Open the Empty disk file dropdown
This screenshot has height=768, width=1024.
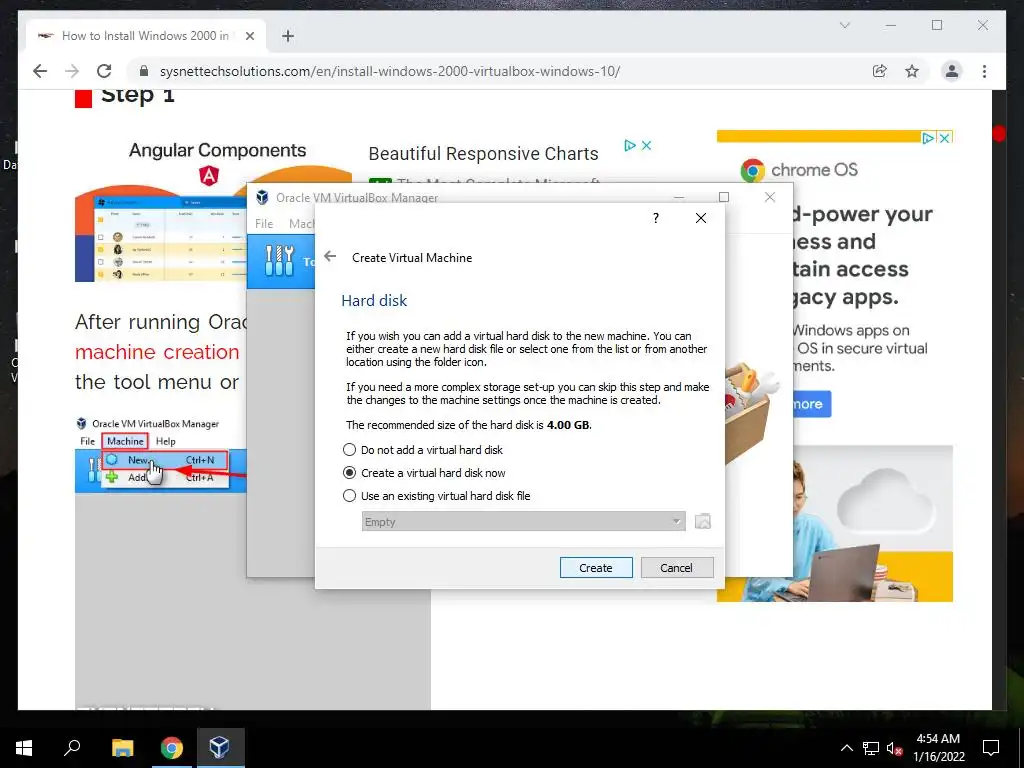coord(523,521)
